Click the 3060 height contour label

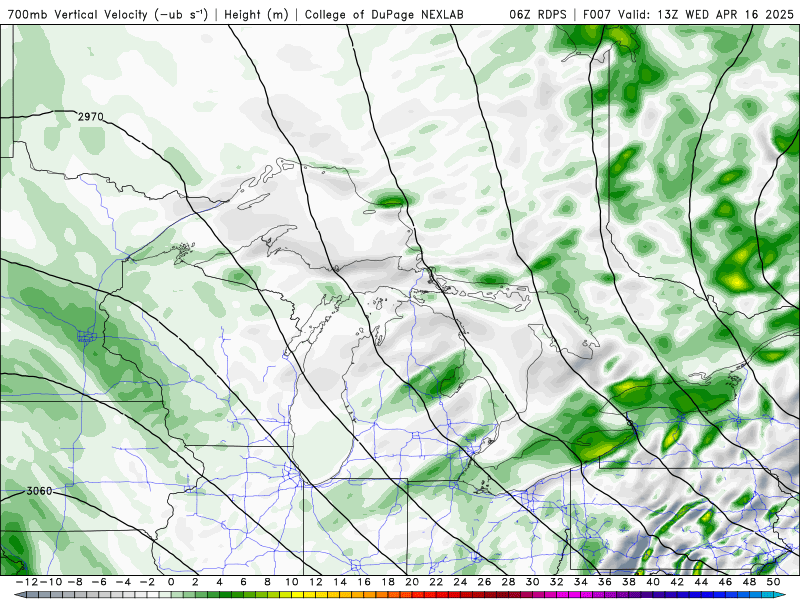(x=39, y=491)
